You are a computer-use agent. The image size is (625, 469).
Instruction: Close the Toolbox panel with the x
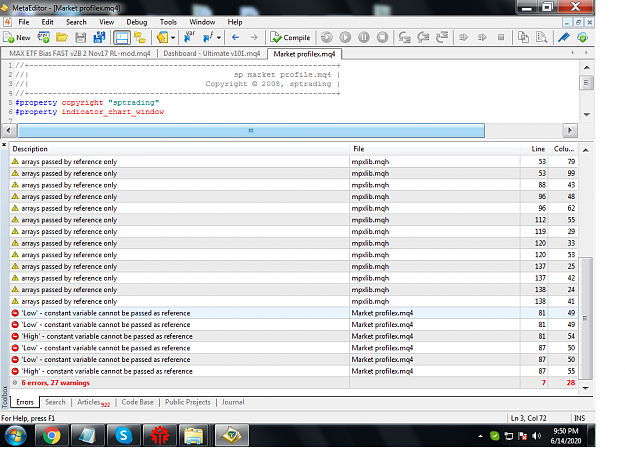[x=4, y=145]
